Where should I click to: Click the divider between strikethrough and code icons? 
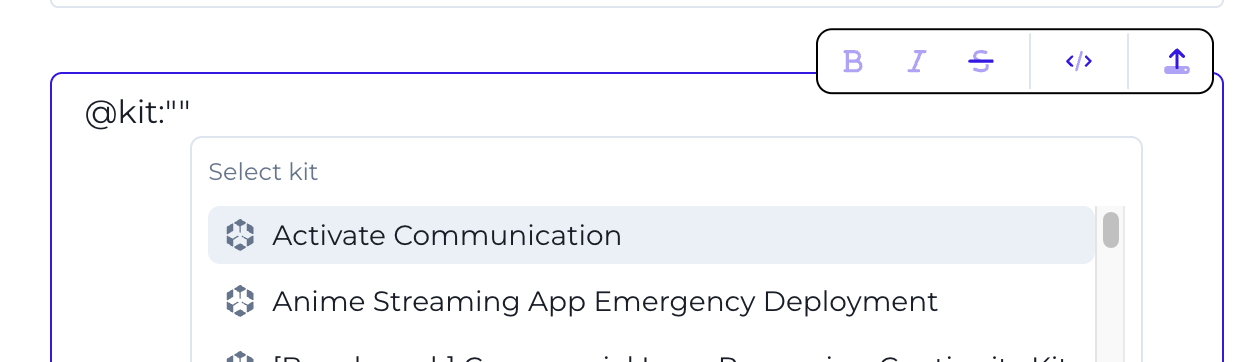(1030, 62)
